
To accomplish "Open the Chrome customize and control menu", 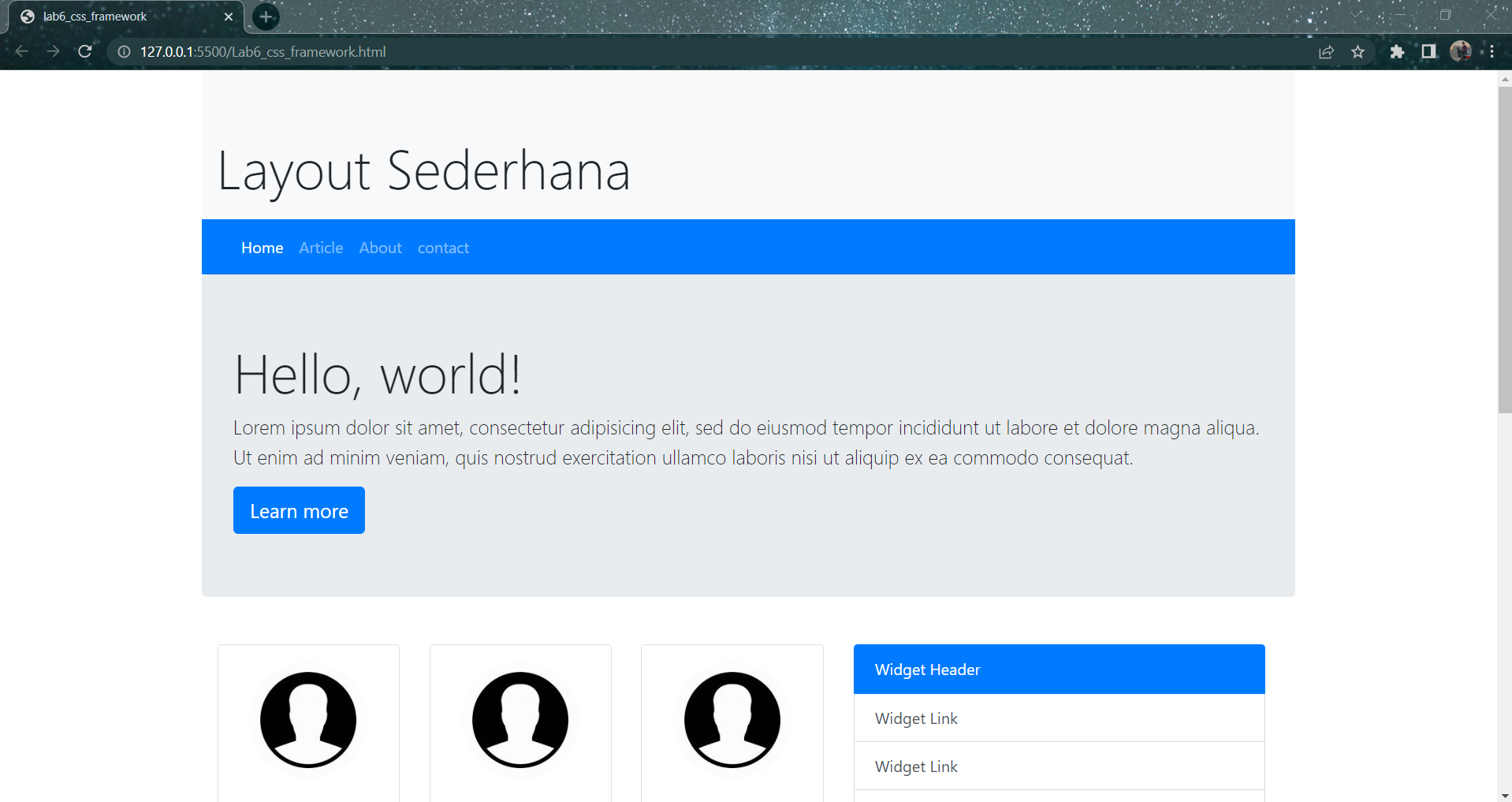I will (1493, 51).
